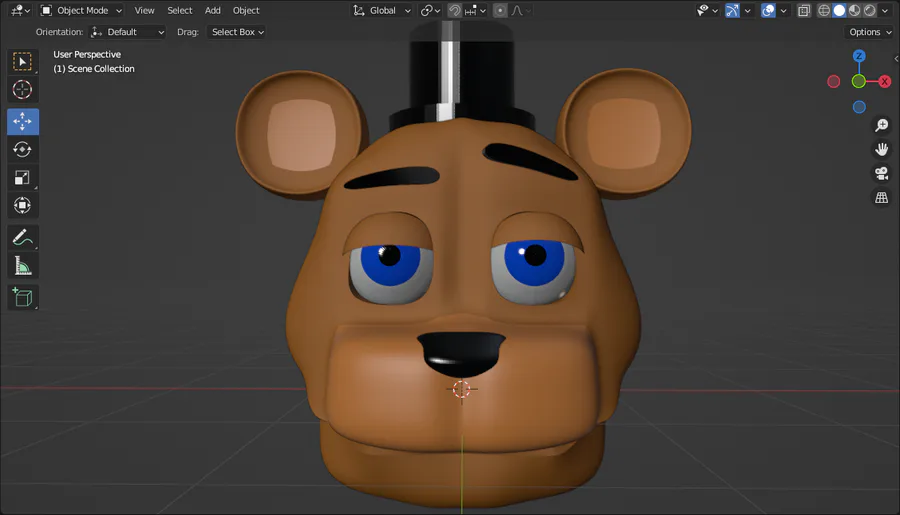The image size is (900, 515).
Task: Pick the Rotate tool
Action: (23, 149)
